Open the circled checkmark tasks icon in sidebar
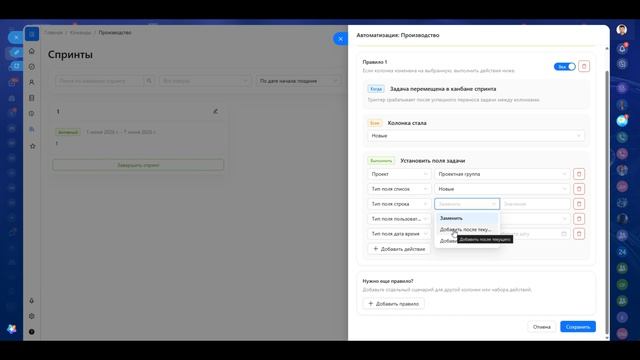Screen dimensions: 640x360 [31, 67]
